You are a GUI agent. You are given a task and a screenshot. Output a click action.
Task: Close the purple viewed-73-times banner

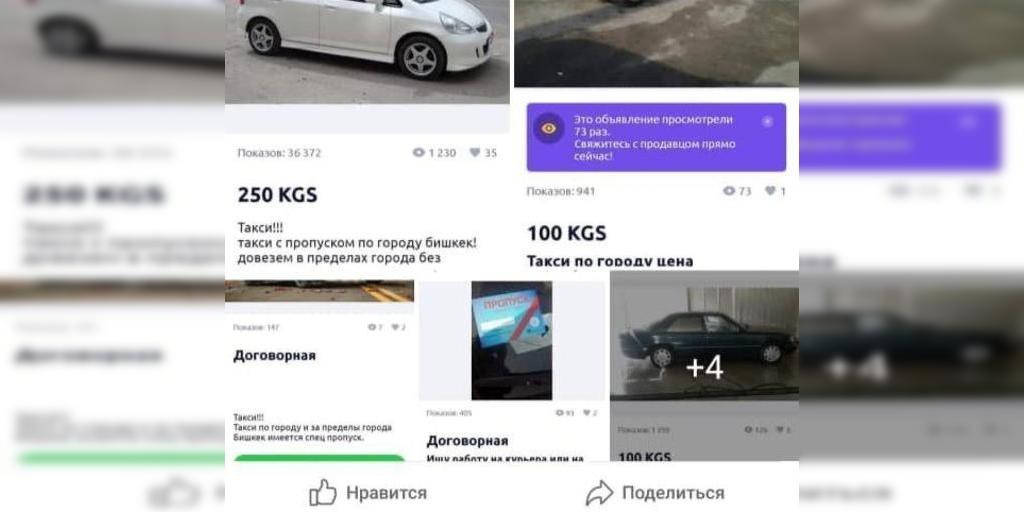click(x=767, y=121)
